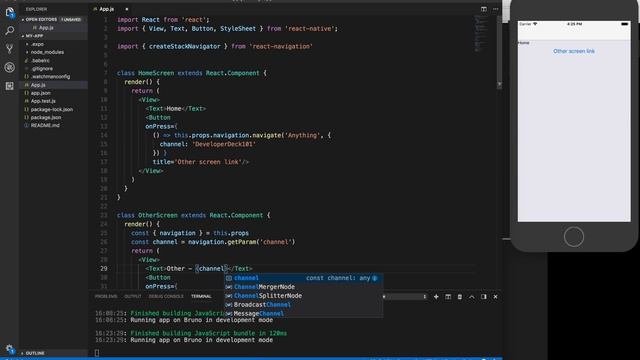Click 'HomeScreen' class name in the code
The width and height of the screenshot is (640, 360).
coord(156,73)
